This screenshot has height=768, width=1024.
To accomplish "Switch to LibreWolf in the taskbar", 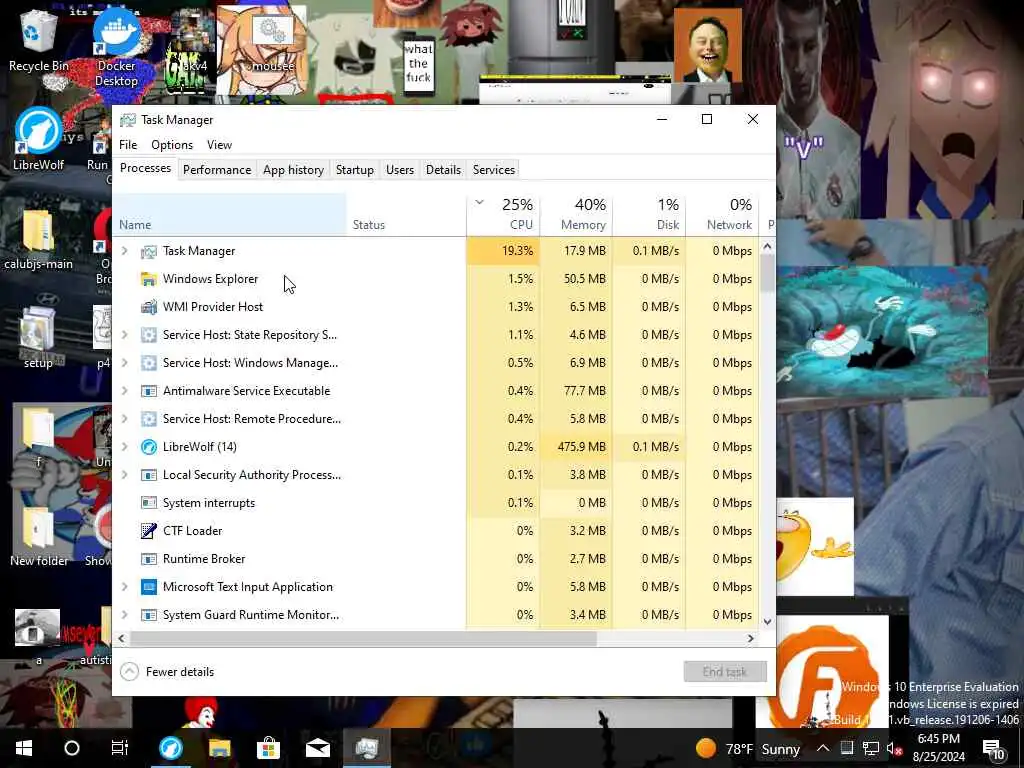I will pos(171,748).
